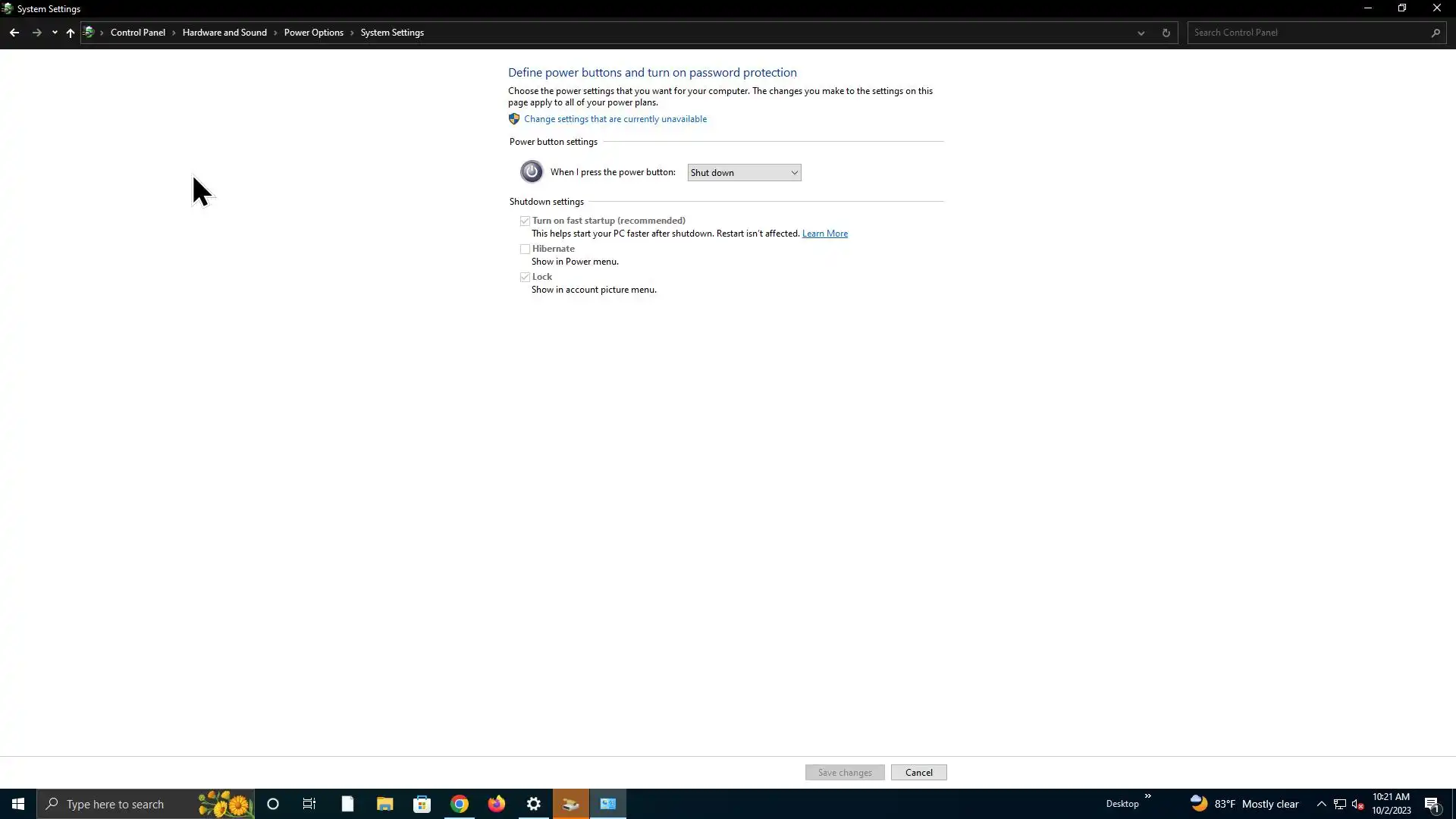Click the search magnifier icon in Control Panel
The width and height of the screenshot is (1456, 819).
(x=1436, y=33)
